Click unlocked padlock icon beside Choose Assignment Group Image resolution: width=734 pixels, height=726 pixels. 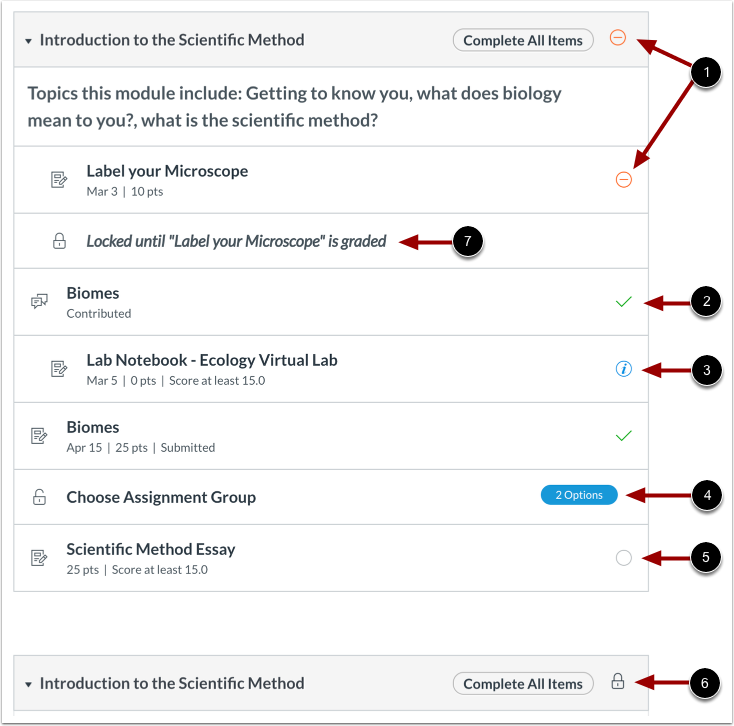39,497
